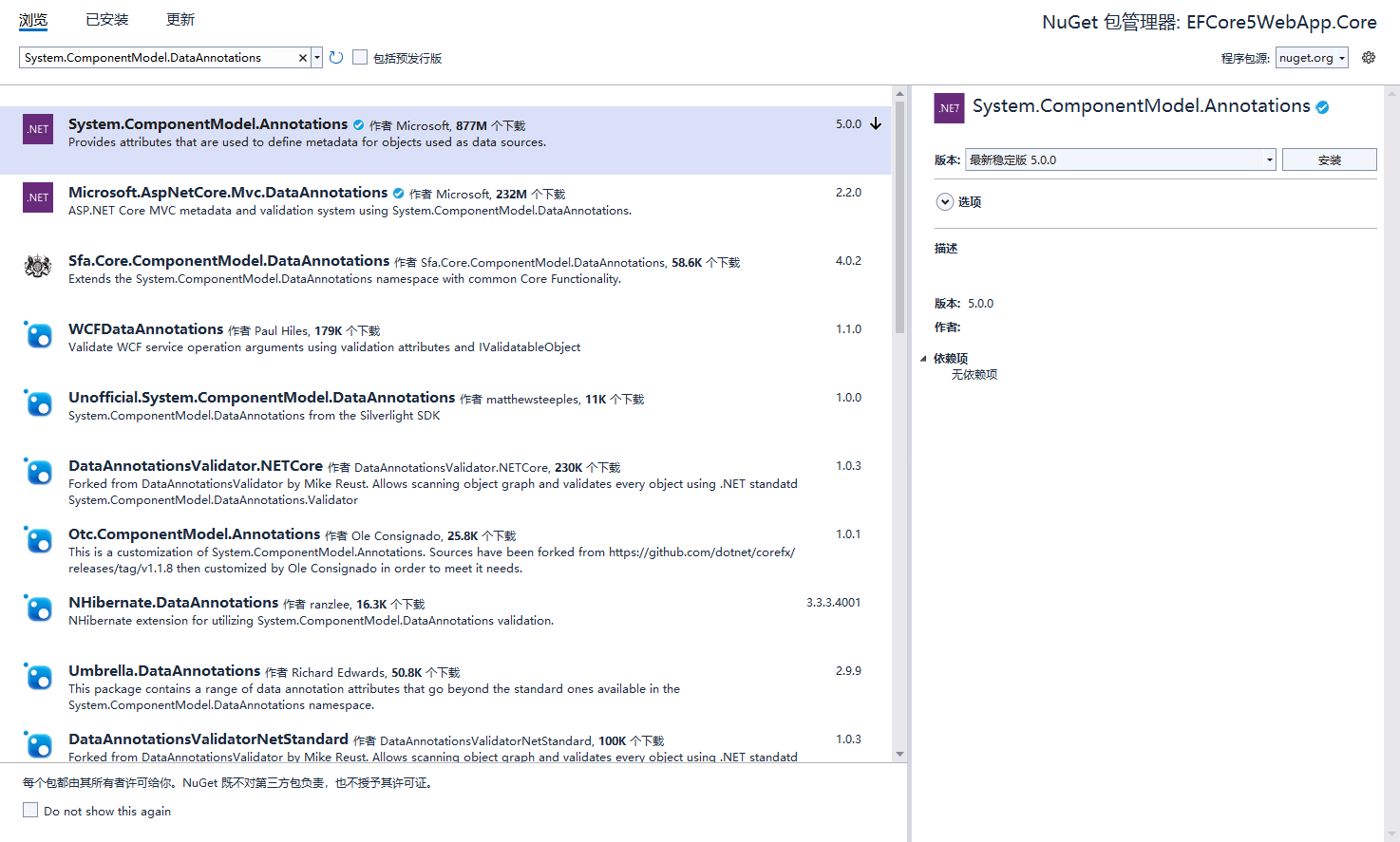The image size is (1400, 842).
Task: Open the search box history dropdown arrow
Action: click(x=317, y=58)
